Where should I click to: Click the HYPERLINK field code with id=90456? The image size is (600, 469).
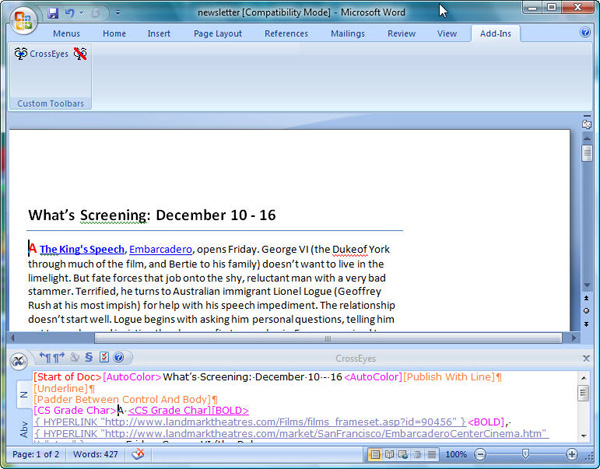pos(250,422)
